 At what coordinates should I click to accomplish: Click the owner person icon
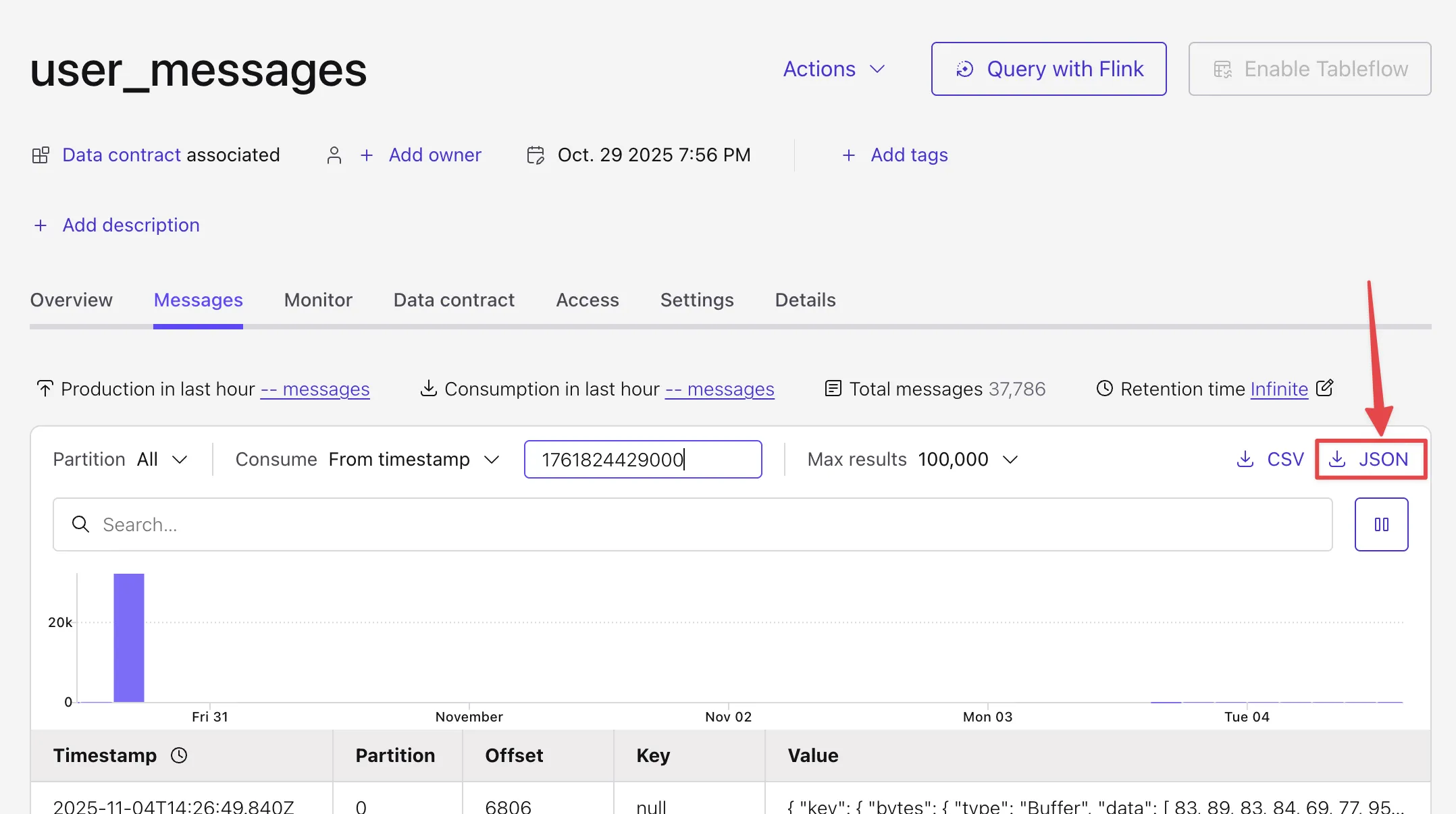coord(334,155)
